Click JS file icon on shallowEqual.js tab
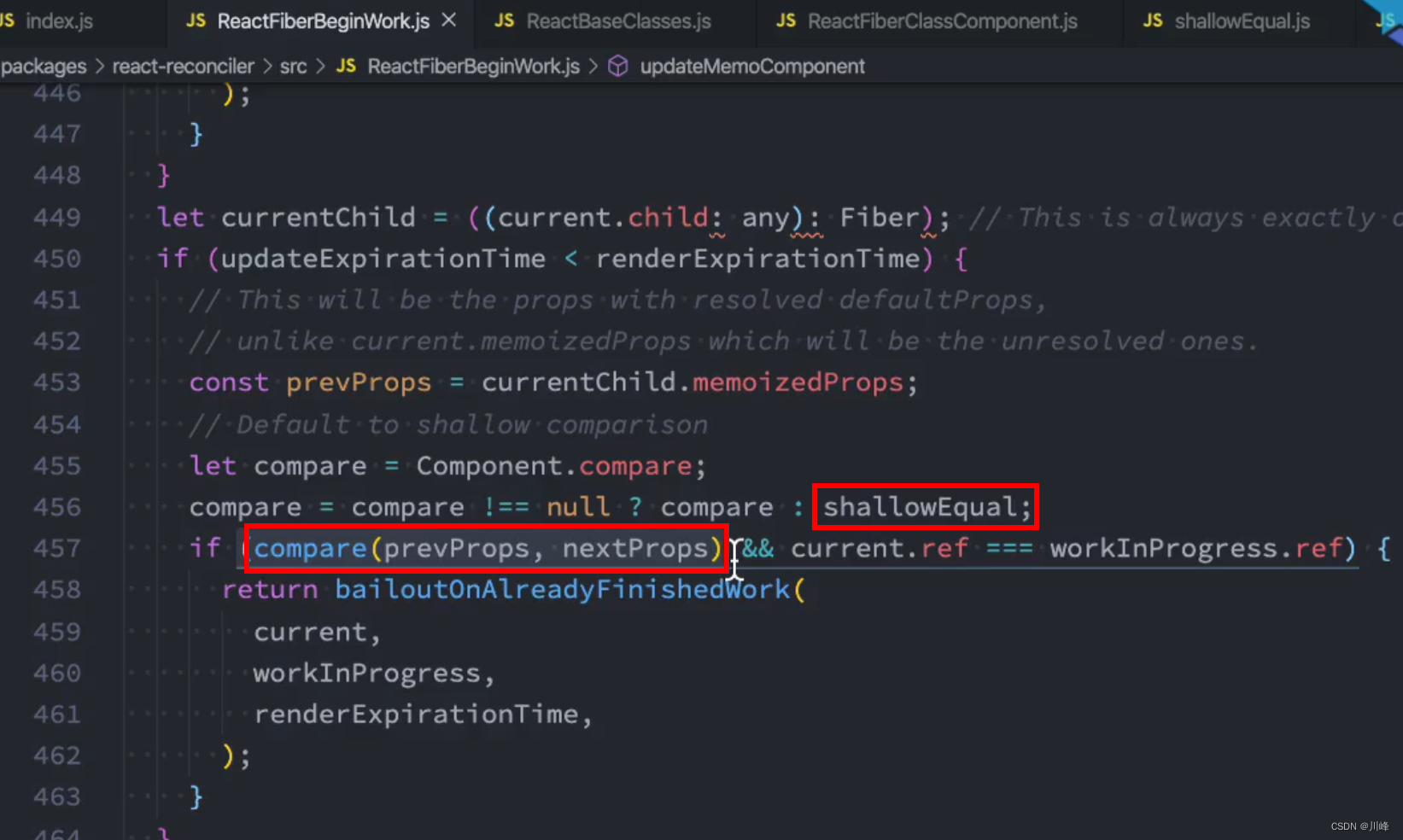 pos(1153,20)
